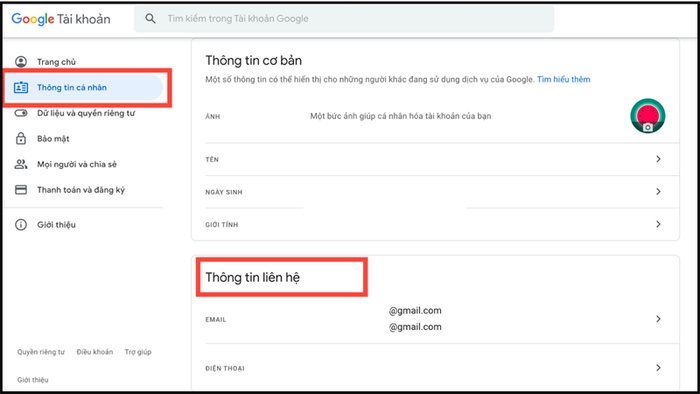
Task: Click the Bảo mật lock icon
Action: click(x=21, y=138)
